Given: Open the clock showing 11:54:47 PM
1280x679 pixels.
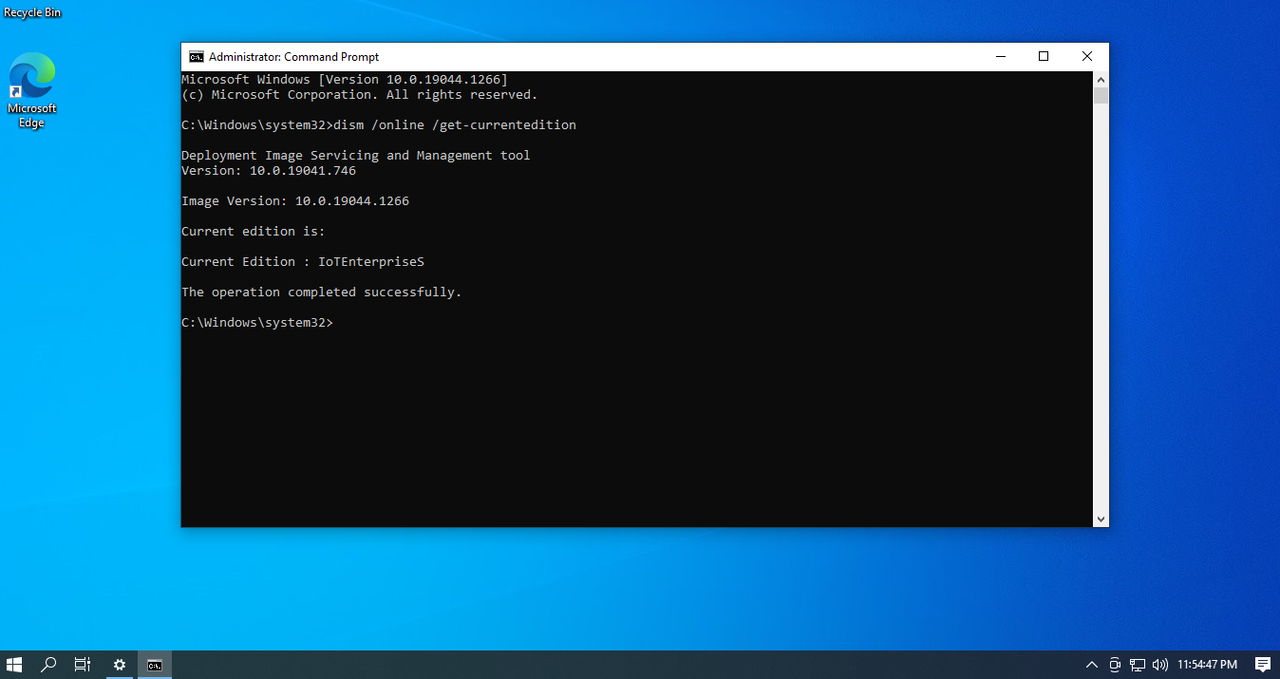Looking at the screenshot, I should [1207, 664].
